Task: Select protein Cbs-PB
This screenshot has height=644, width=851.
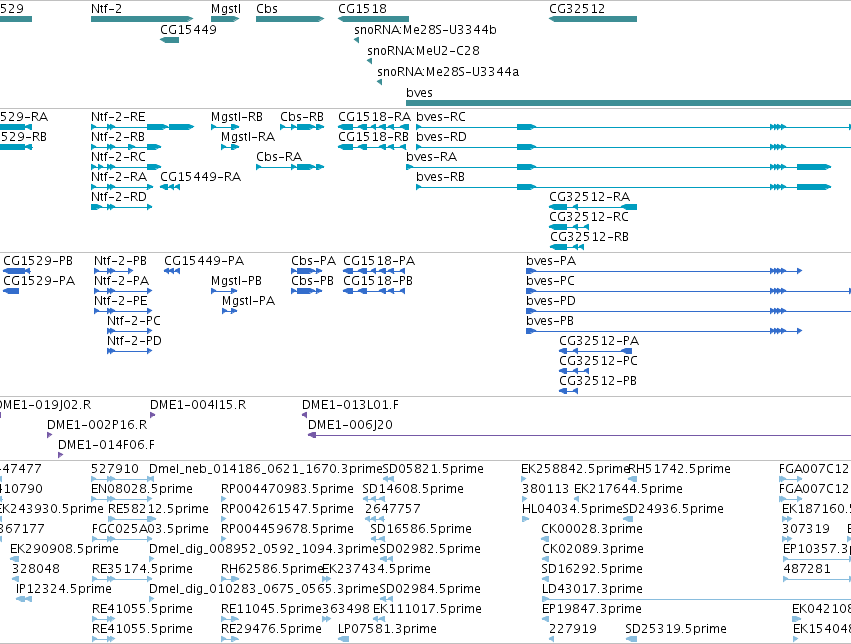Action: 307,291
